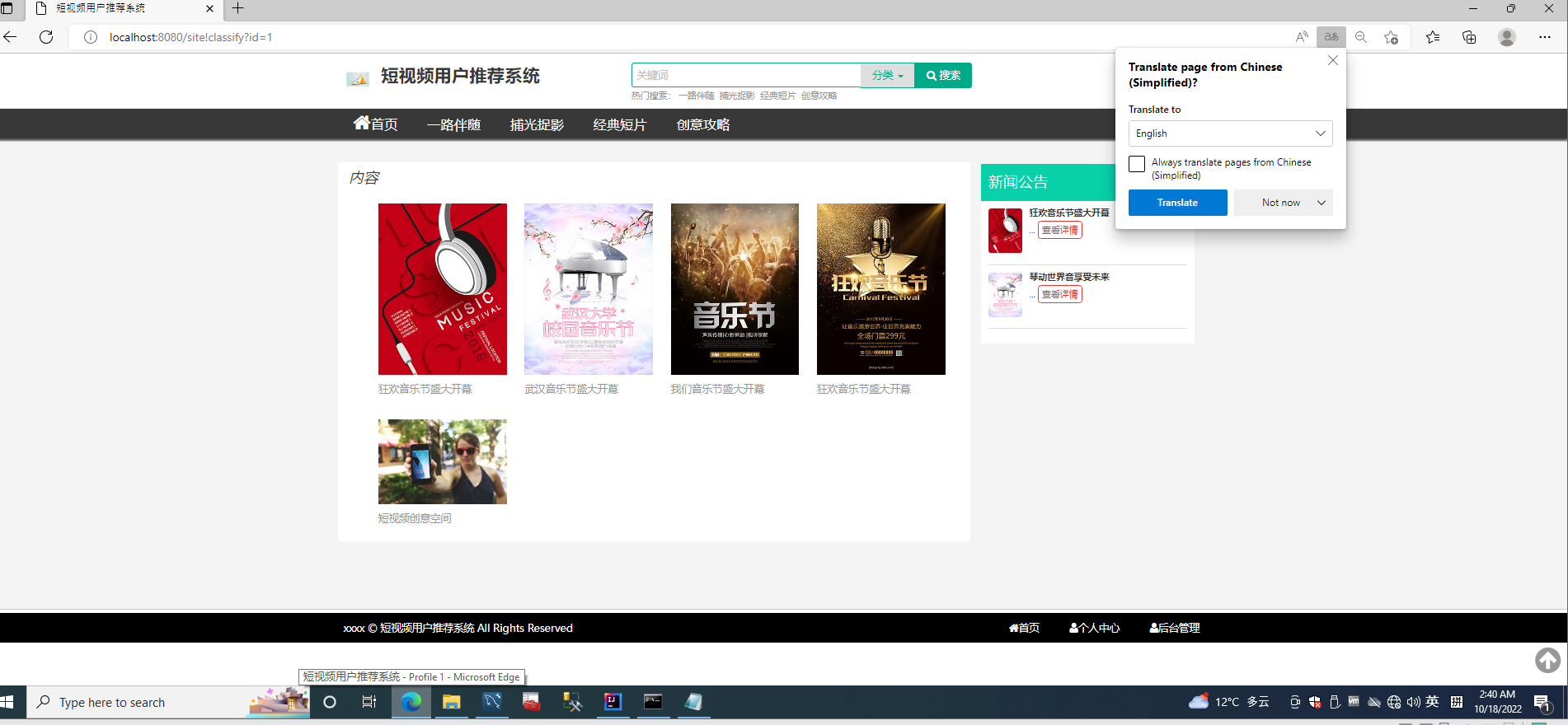1568x725 pixels.
Task: Click footer 首页 link
Action: click(x=1025, y=628)
